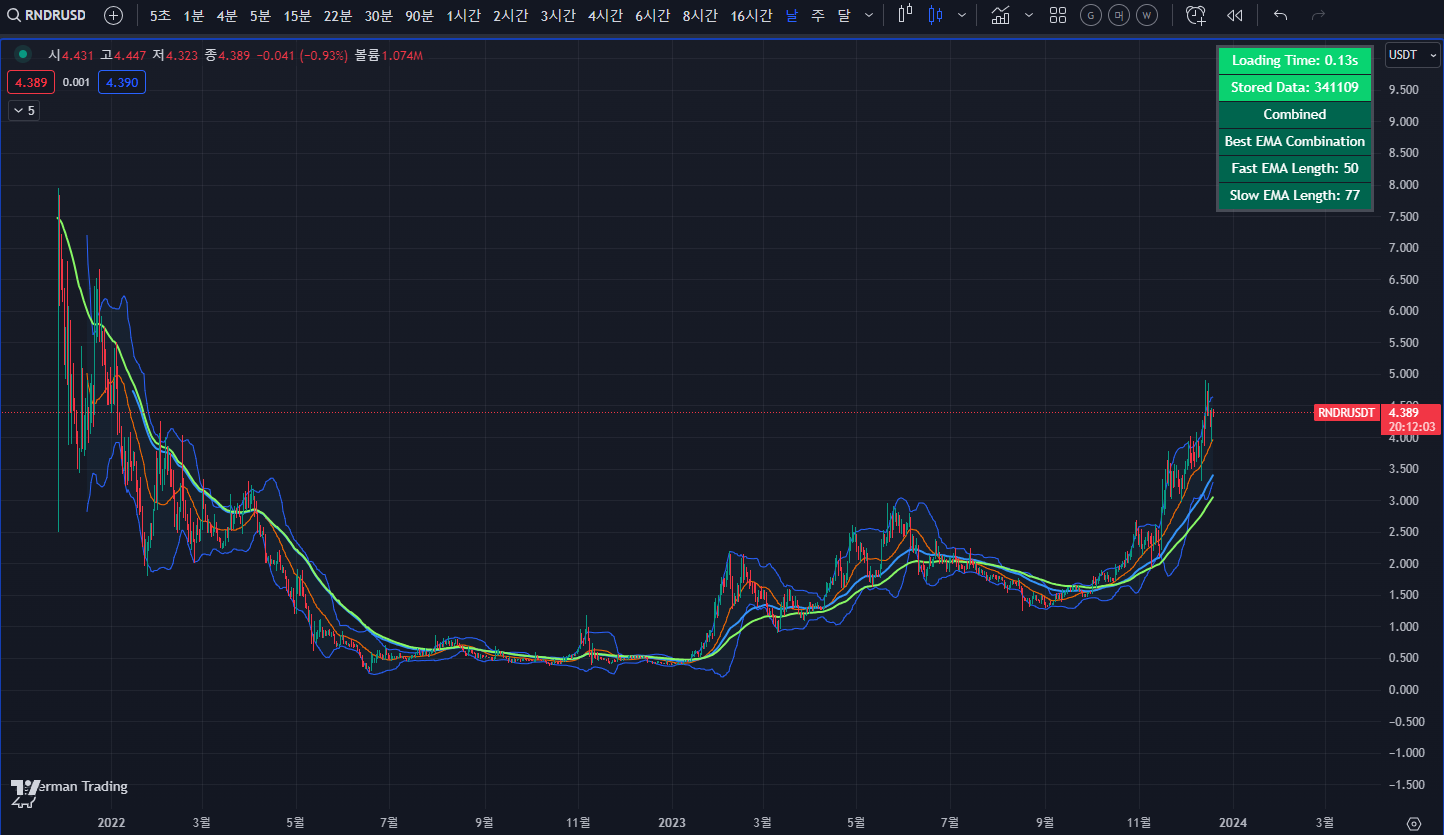This screenshot has height=835, width=1444.
Task: Click the 볼륨 1.074M volume readout
Action: point(389,55)
